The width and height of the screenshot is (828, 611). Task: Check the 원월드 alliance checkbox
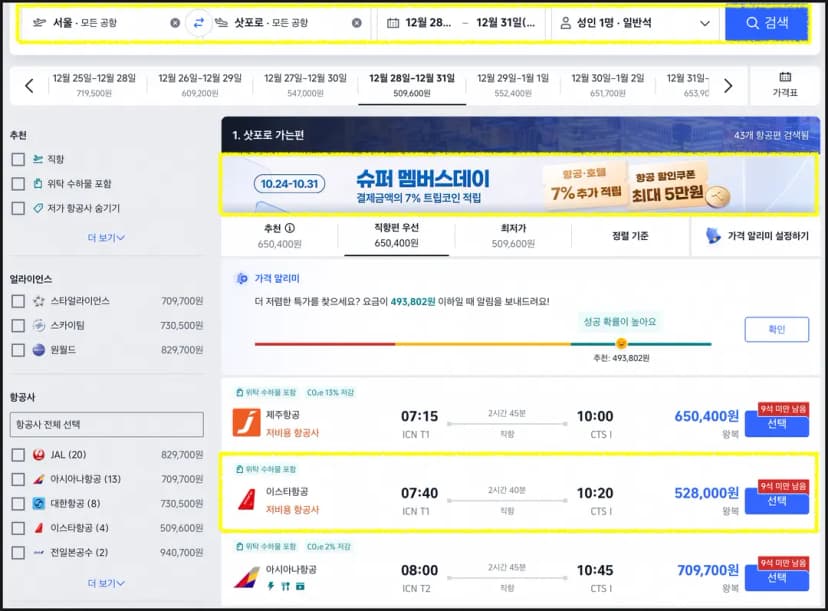[18, 350]
